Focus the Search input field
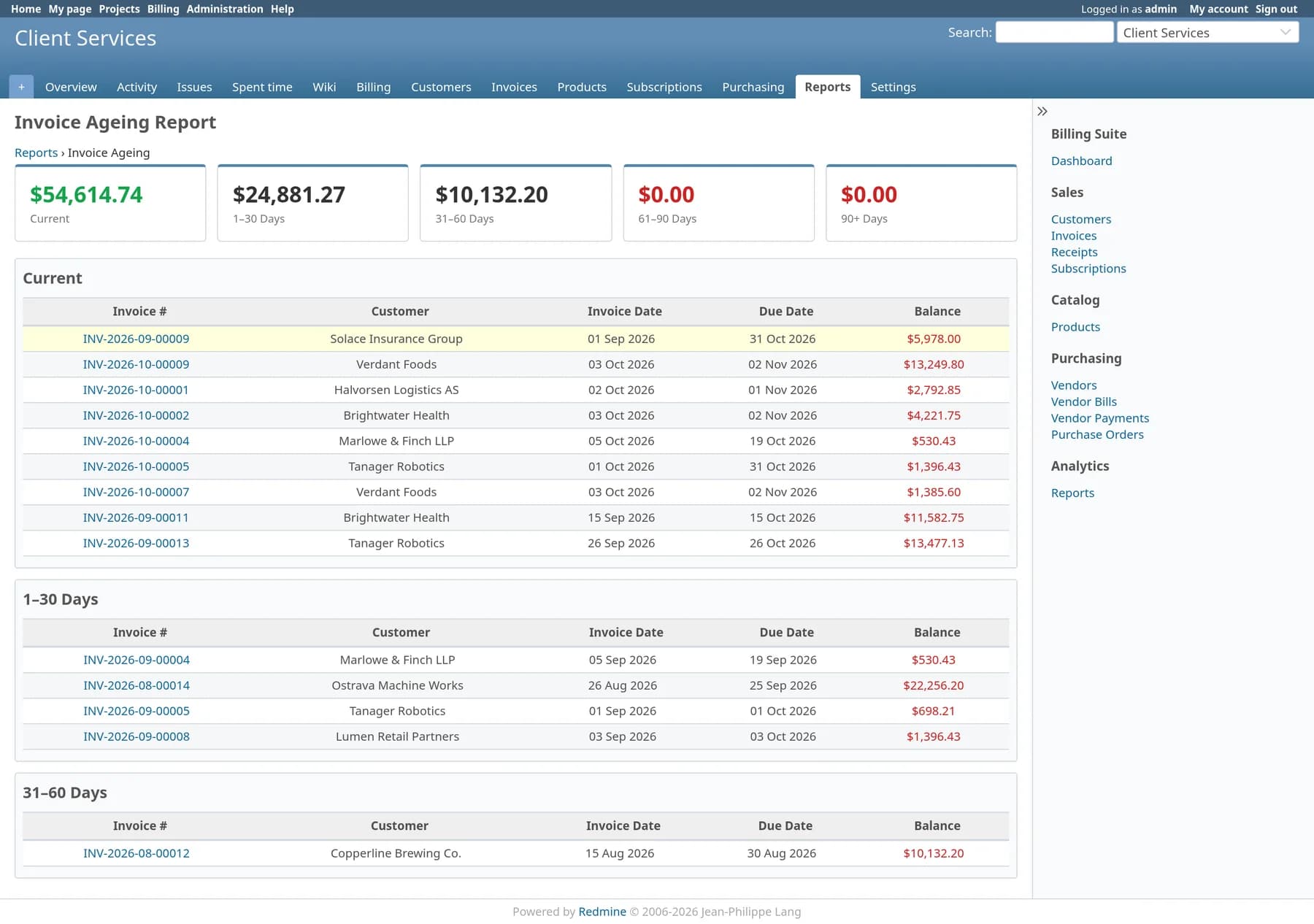The height and width of the screenshot is (924, 1314). click(x=1054, y=32)
